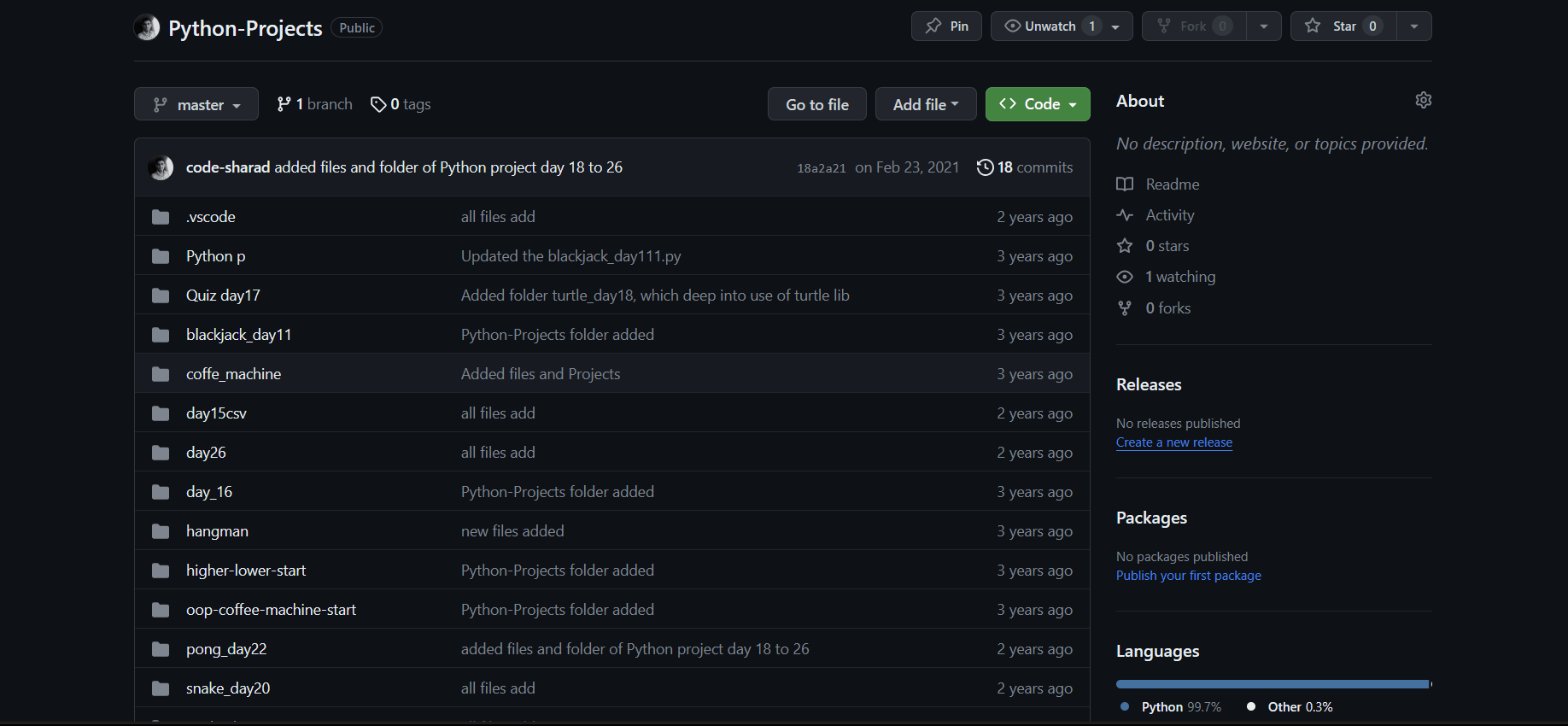The height and width of the screenshot is (726, 1568).
Task: View the 0 tags link
Action: [x=401, y=104]
